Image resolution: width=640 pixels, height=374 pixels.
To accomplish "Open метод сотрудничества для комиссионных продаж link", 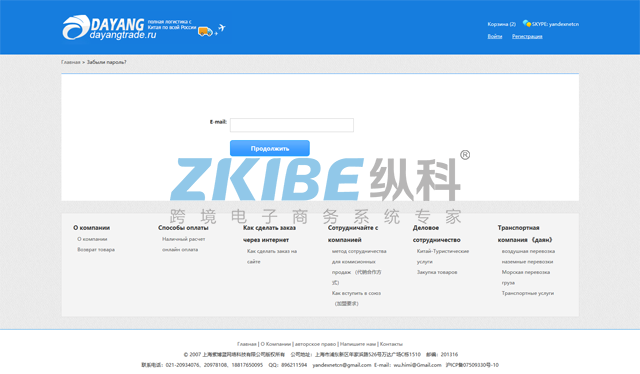I will 359,267.
